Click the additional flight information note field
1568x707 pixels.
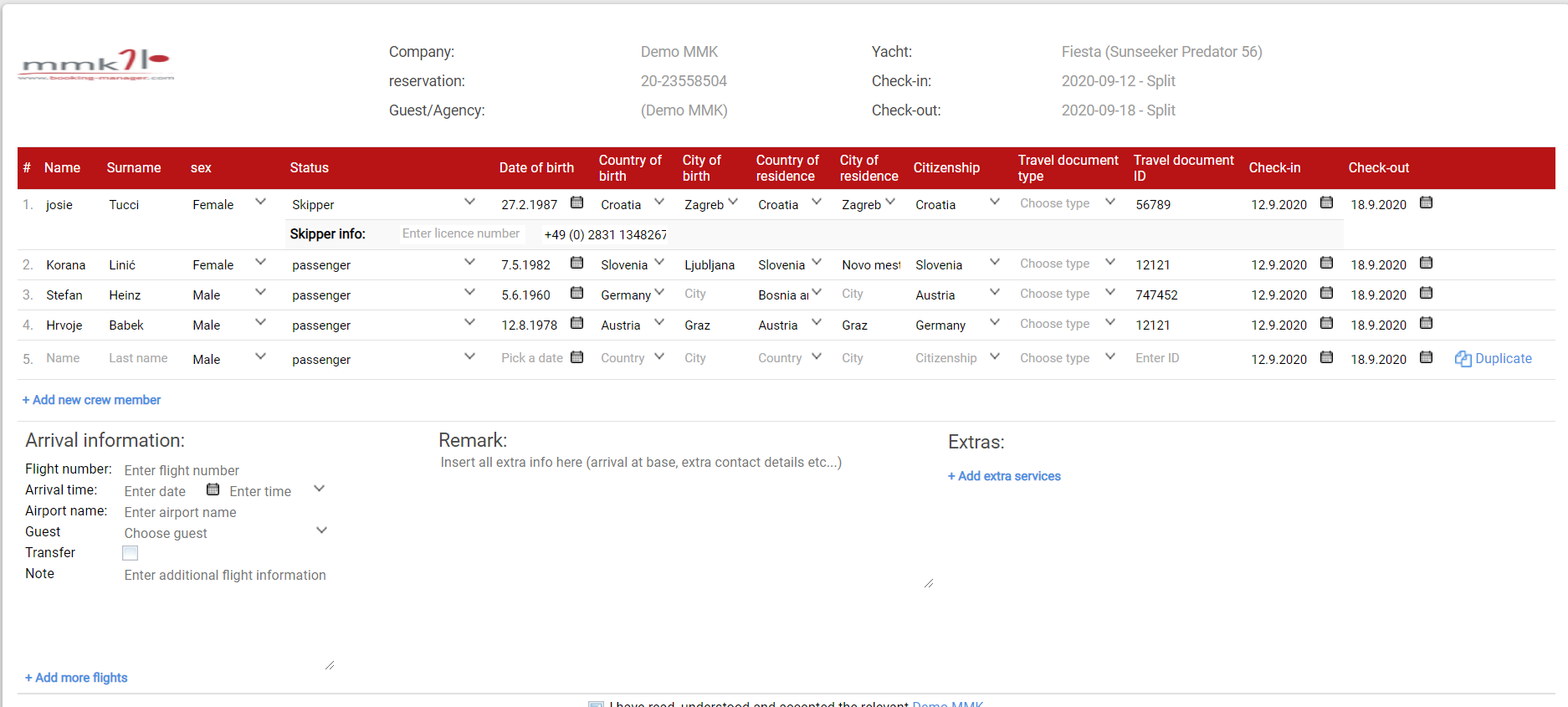[228, 619]
